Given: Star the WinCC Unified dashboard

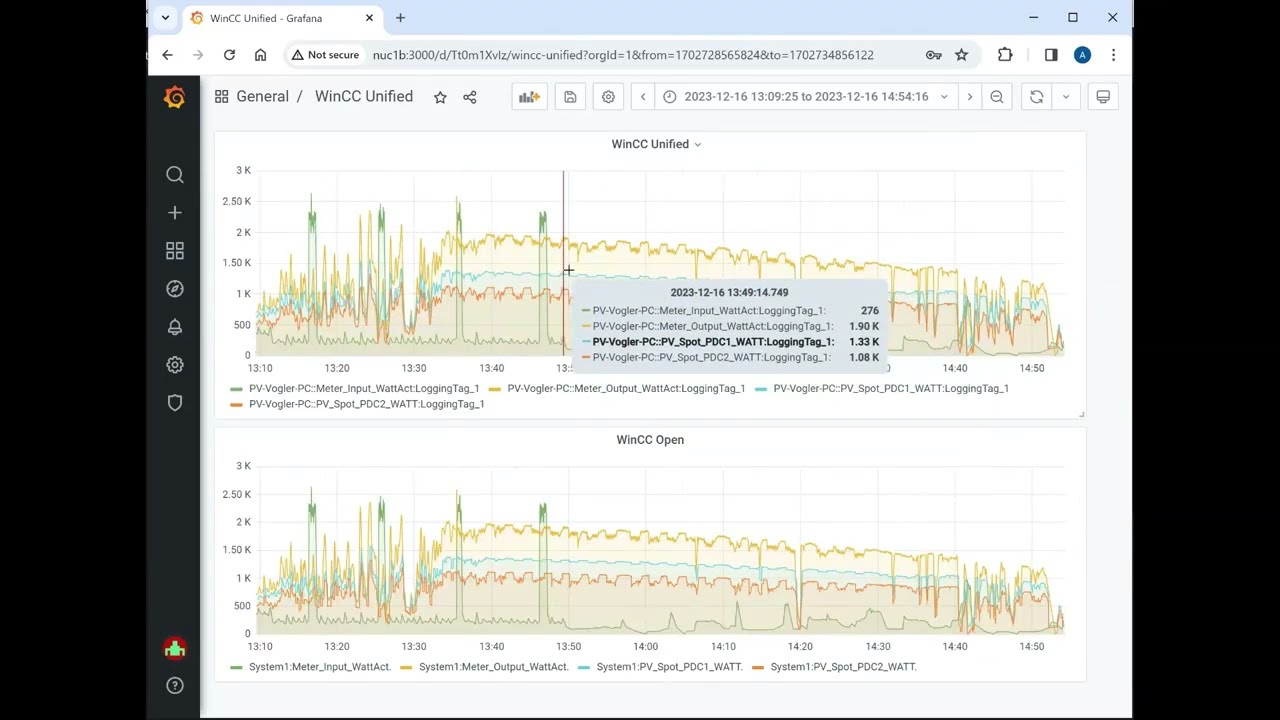Looking at the screenshot, I should click(440, 97).
